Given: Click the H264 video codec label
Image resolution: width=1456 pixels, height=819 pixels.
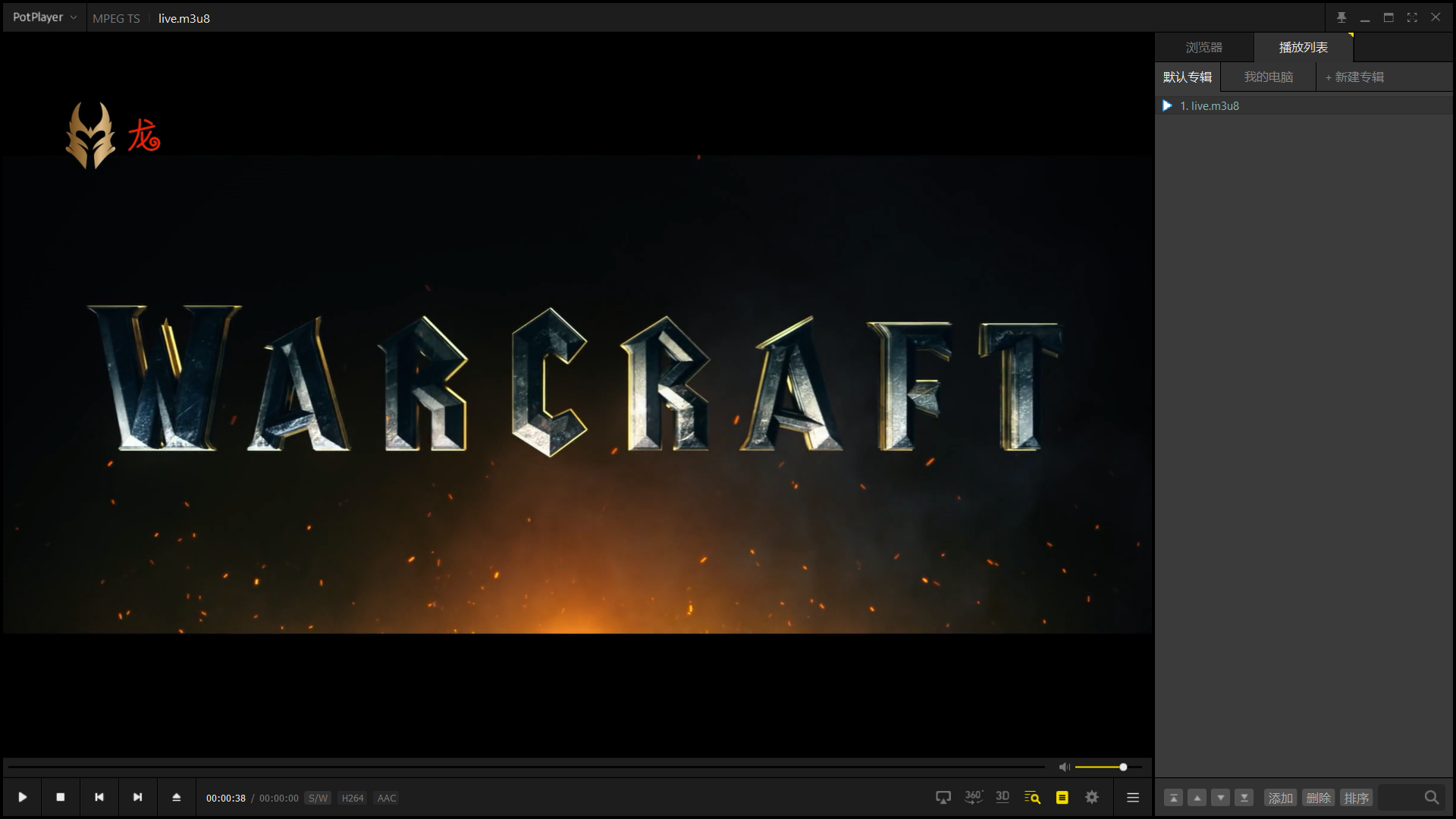Looking at the screenshot, I should [x=353, y=798].
